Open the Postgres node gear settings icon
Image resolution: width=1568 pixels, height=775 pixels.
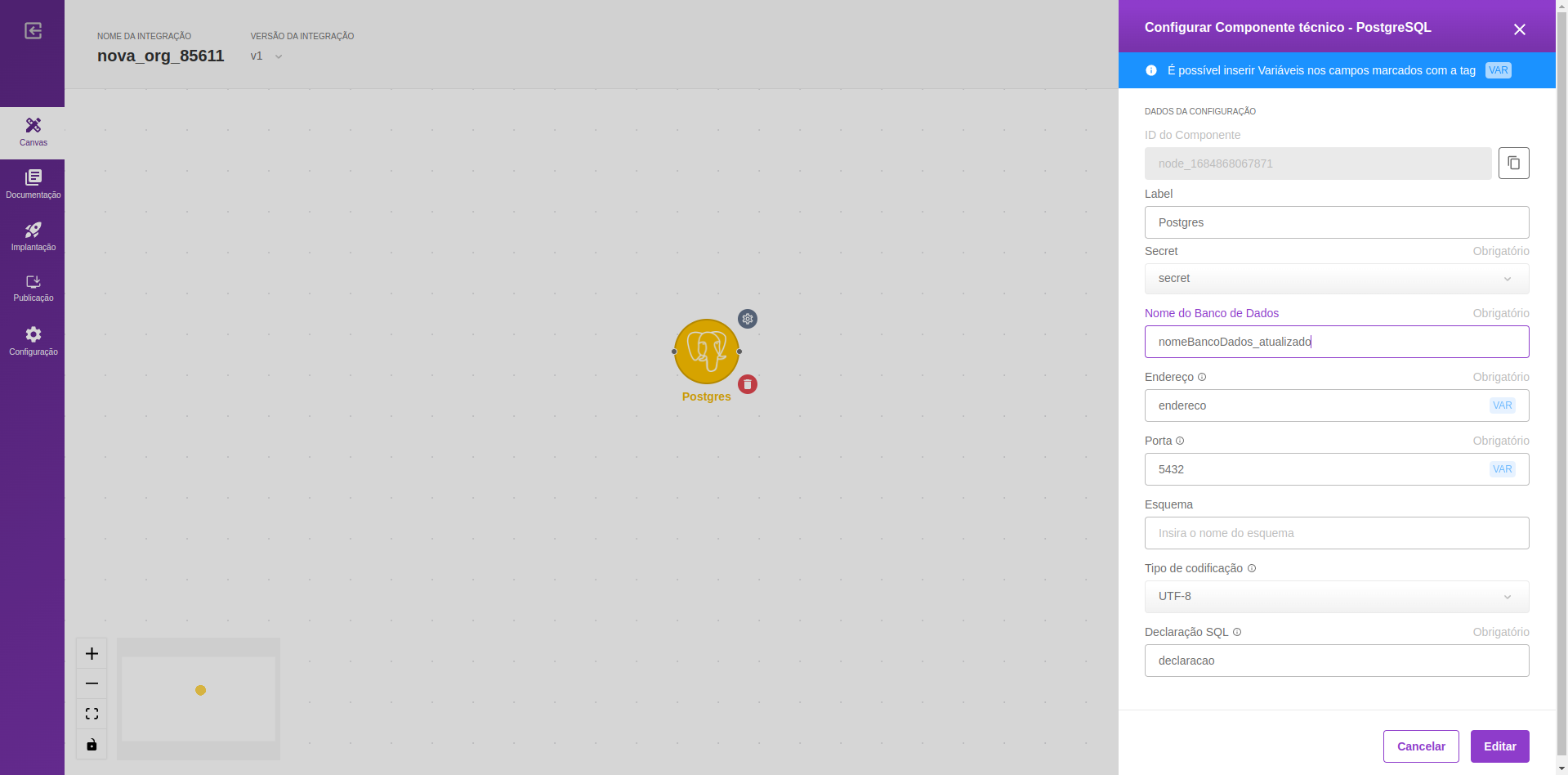pyautogui.click(x=748, y=319)
